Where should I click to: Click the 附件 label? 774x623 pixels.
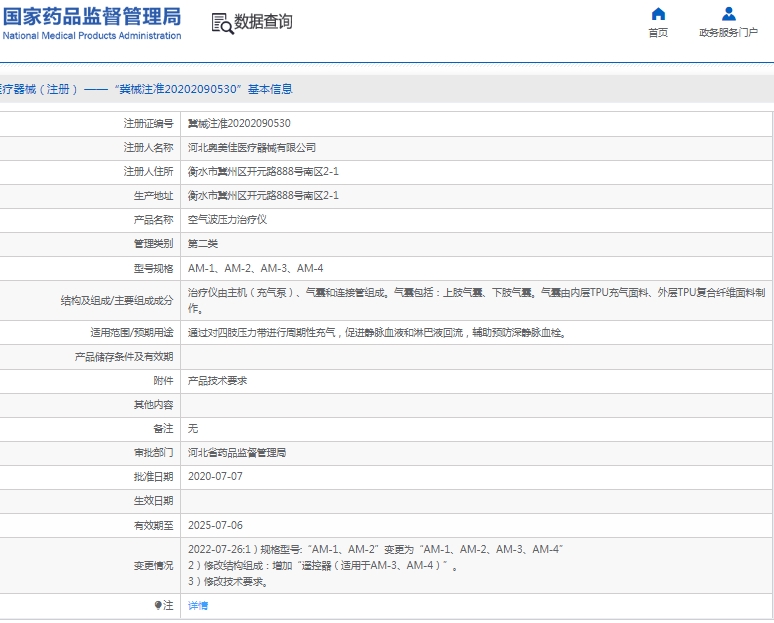click(163, 381)
